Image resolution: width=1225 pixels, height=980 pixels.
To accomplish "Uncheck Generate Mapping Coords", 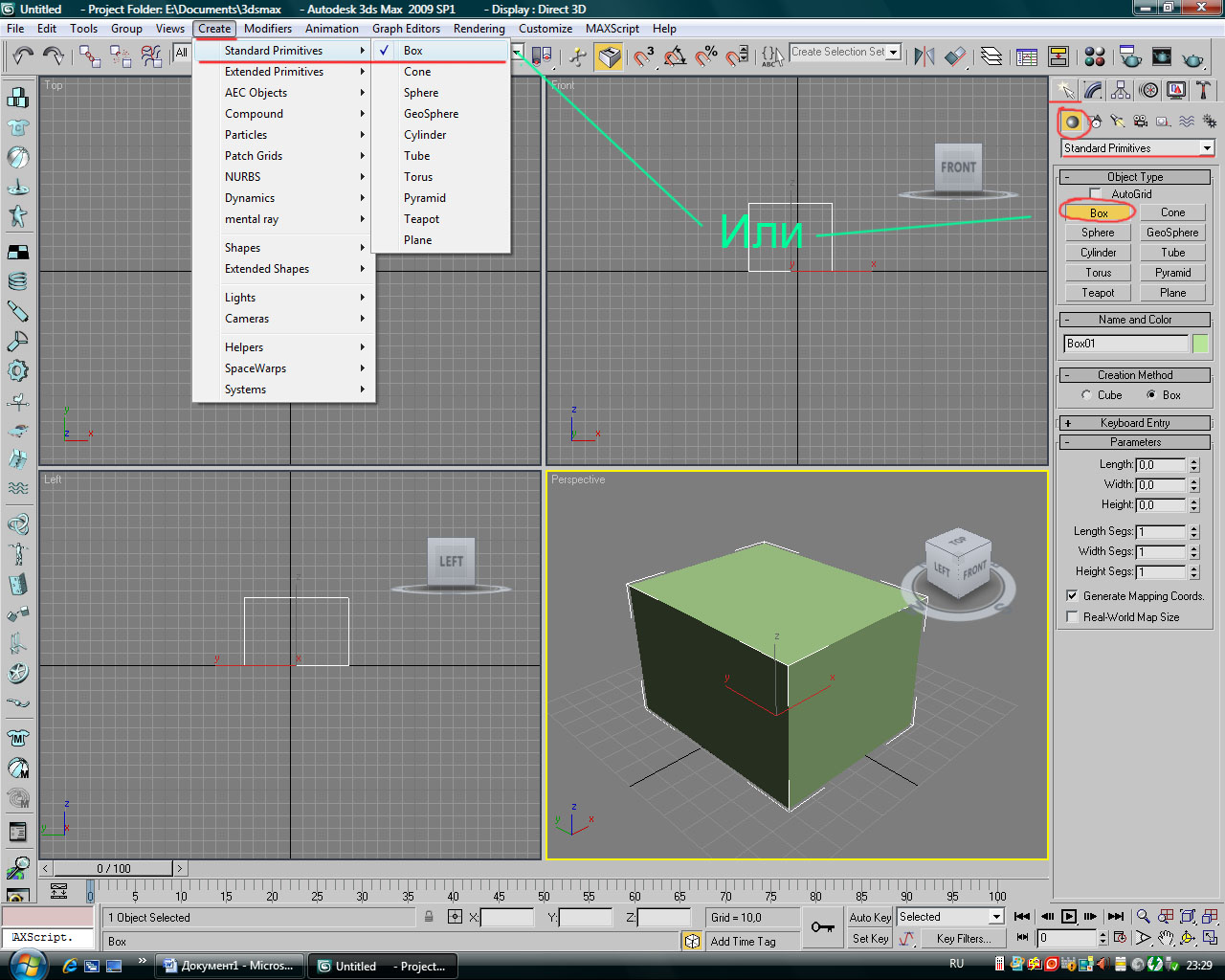I will [x=1073, y=595].
